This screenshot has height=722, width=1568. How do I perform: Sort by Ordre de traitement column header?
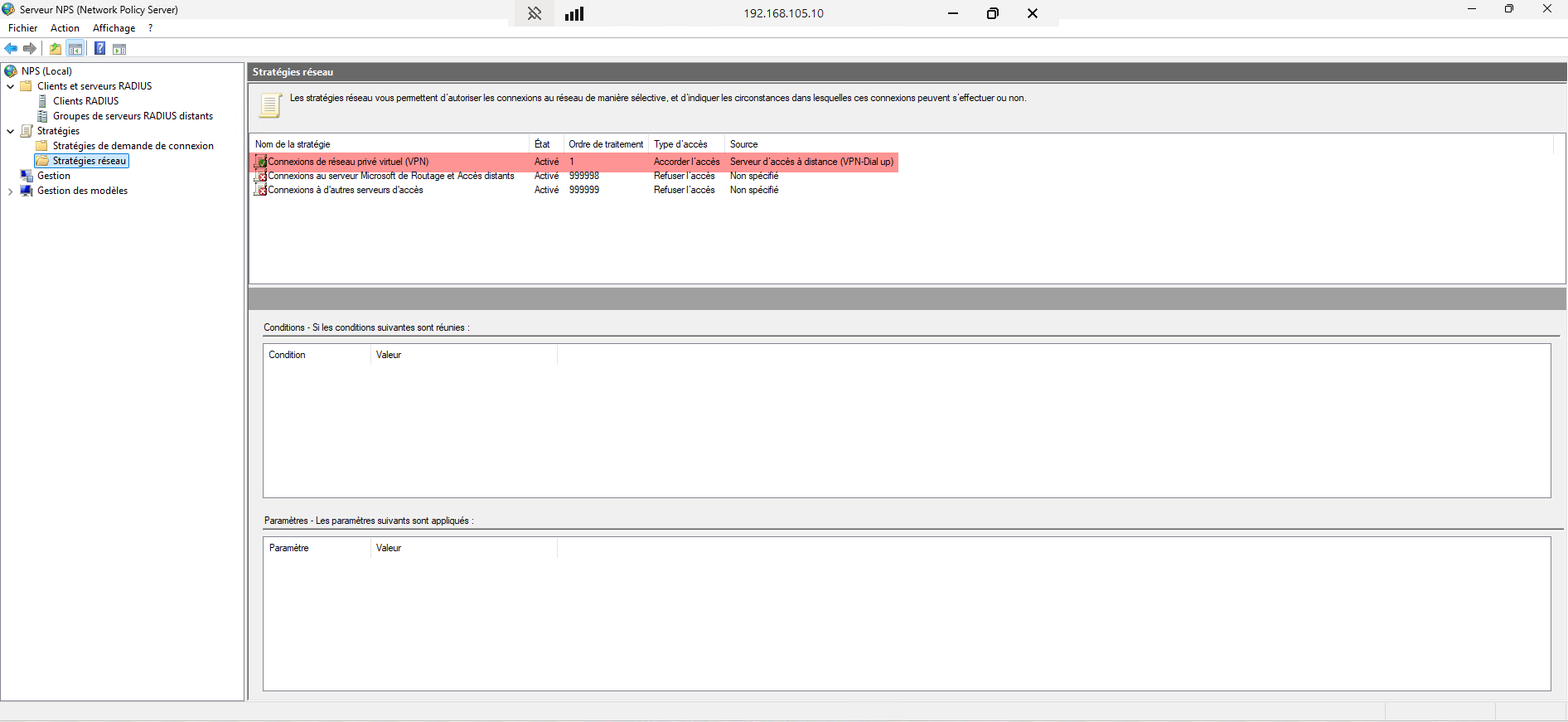(x=605, y=144)
